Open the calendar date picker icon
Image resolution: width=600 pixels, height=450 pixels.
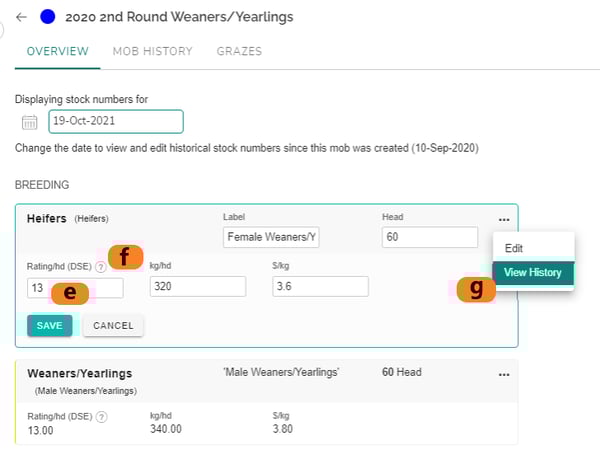pyautogui.click(x=30, y=122)
